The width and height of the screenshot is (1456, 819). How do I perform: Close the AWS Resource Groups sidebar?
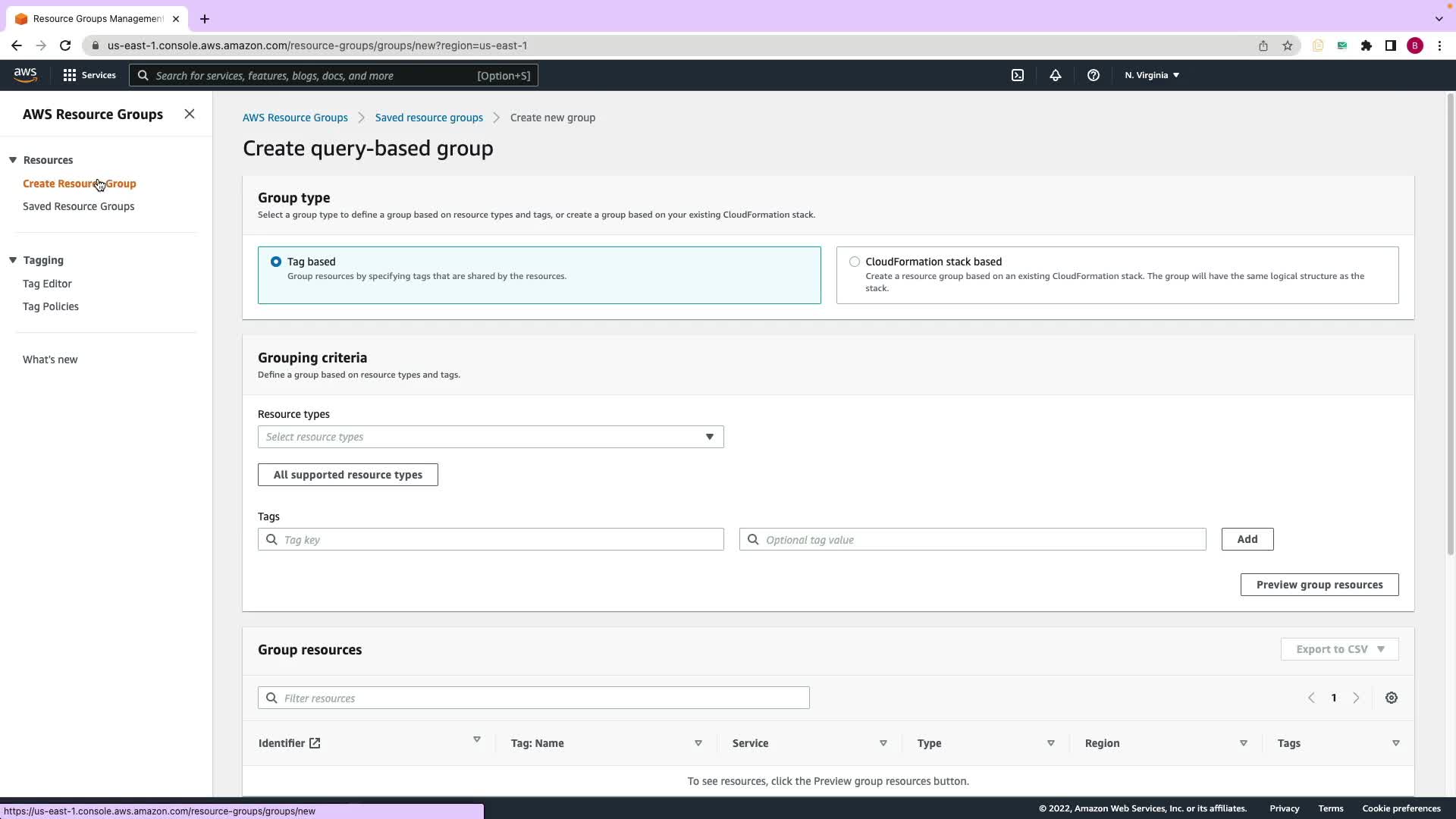[190, 114]
